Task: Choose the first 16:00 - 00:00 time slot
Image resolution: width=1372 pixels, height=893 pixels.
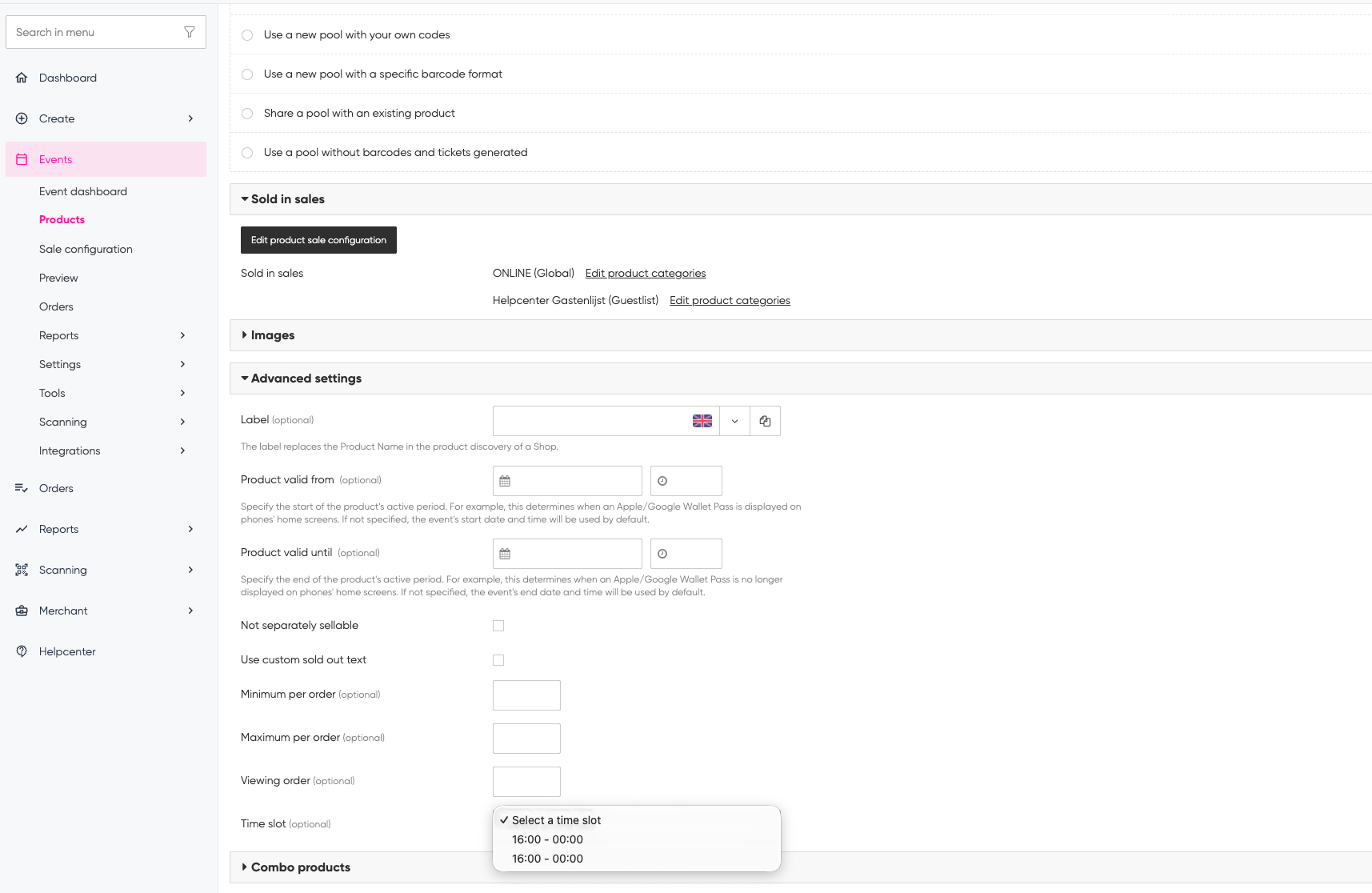Action: [547, 839]
